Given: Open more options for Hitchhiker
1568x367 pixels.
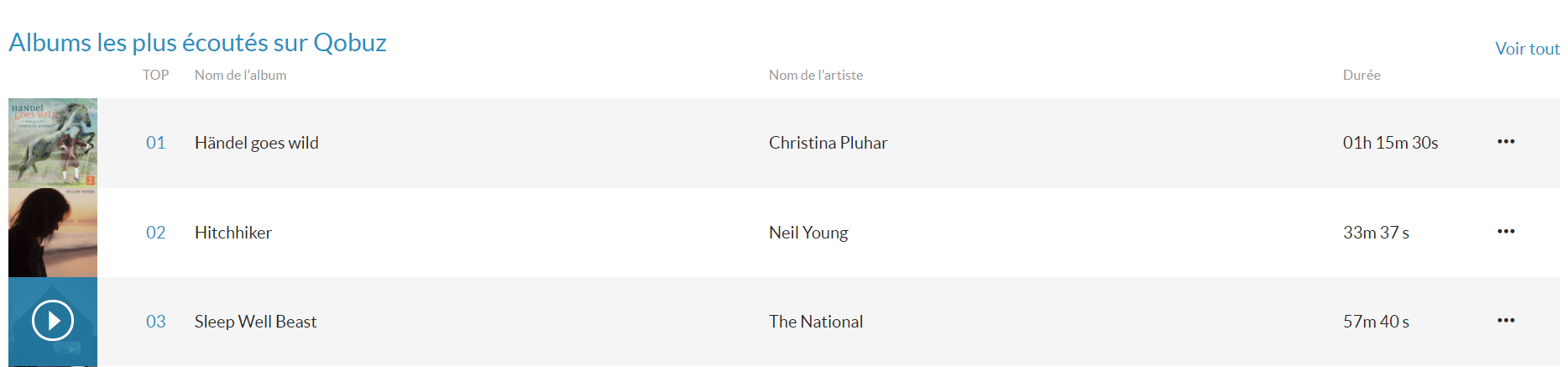Looking at the screenshot, I should 1506,232.
